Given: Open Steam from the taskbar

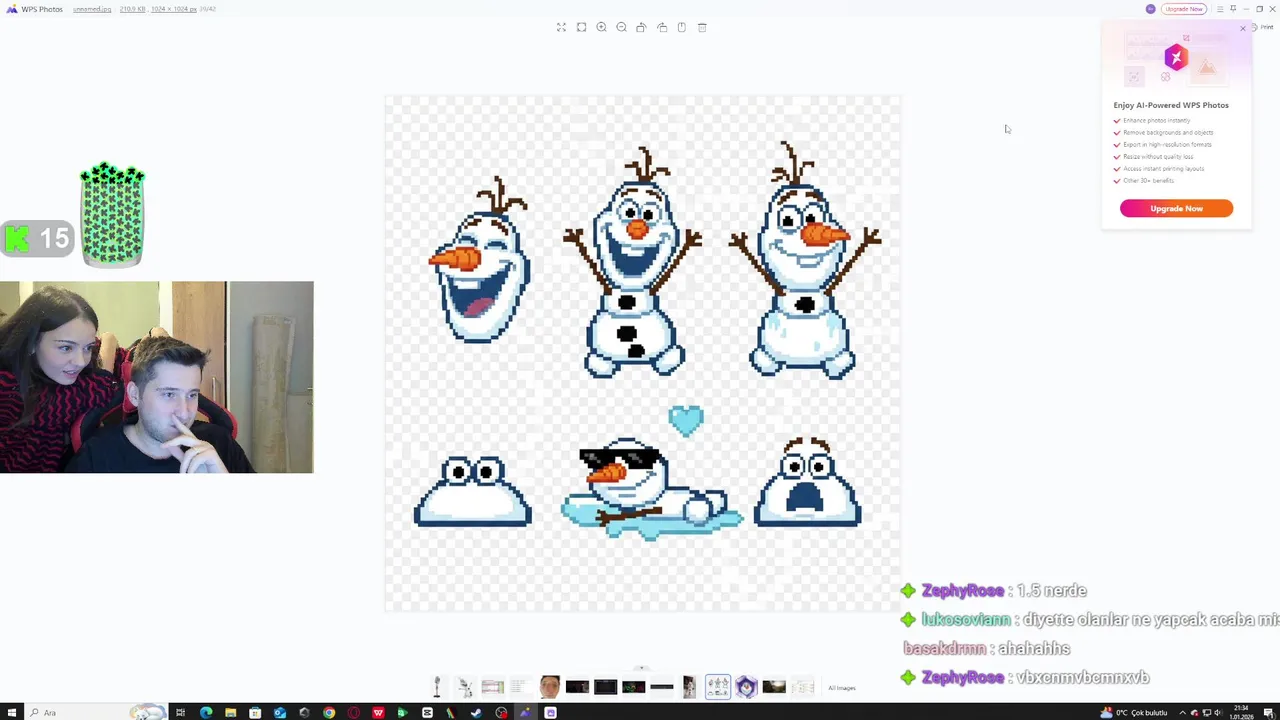Looking at the screenshot, I should [x=476, y=713].
